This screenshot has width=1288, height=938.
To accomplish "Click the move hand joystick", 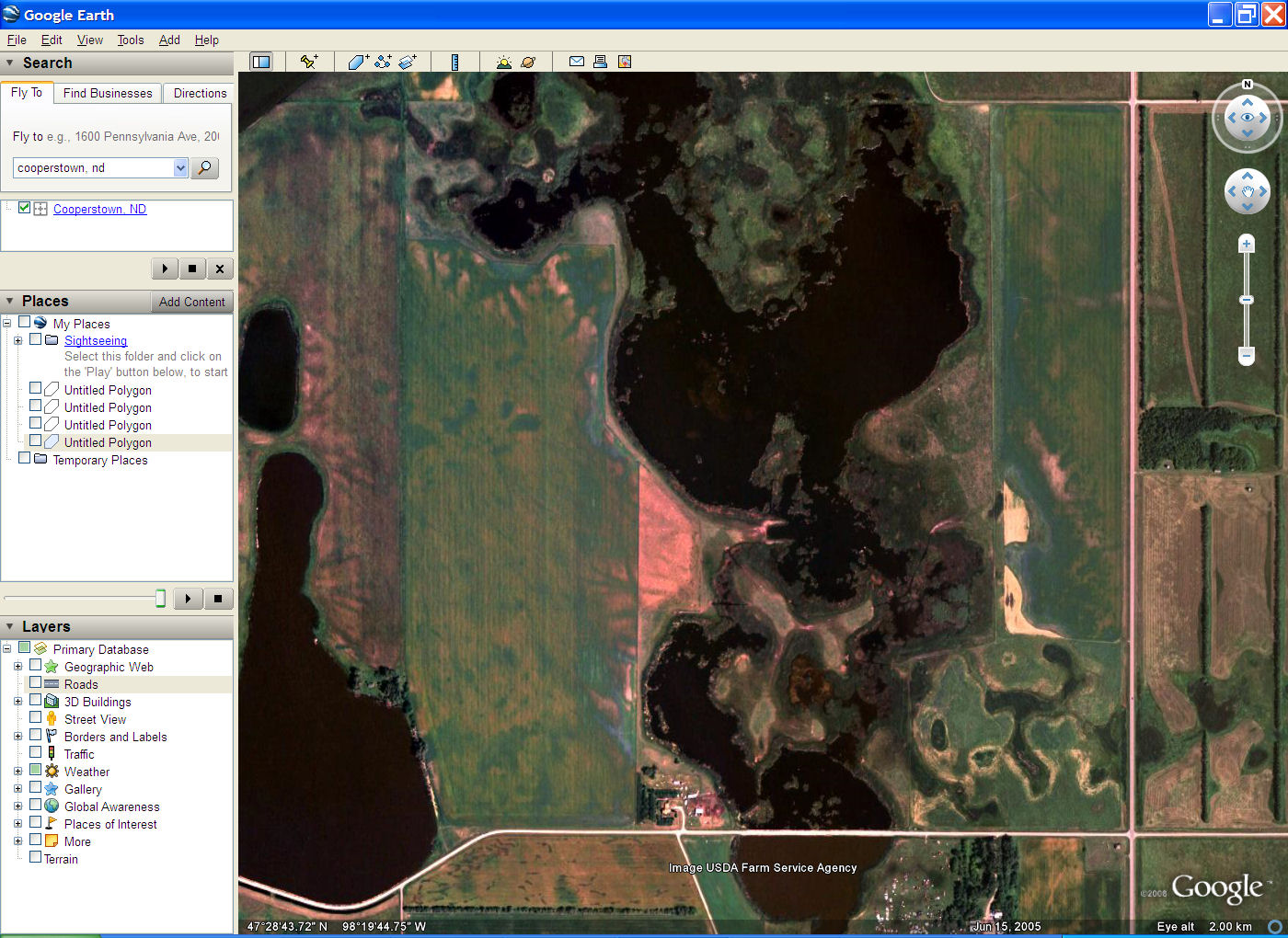I will click(1248, 191).
